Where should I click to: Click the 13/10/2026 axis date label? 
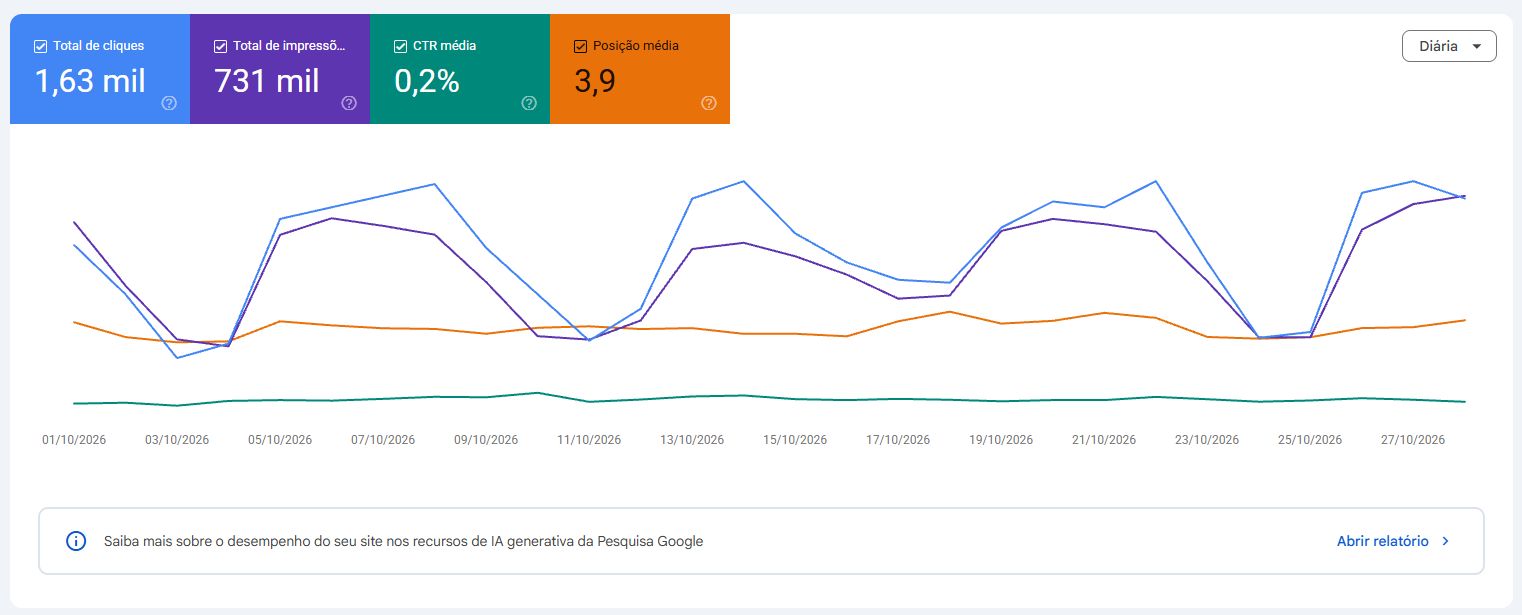(692, 440)
